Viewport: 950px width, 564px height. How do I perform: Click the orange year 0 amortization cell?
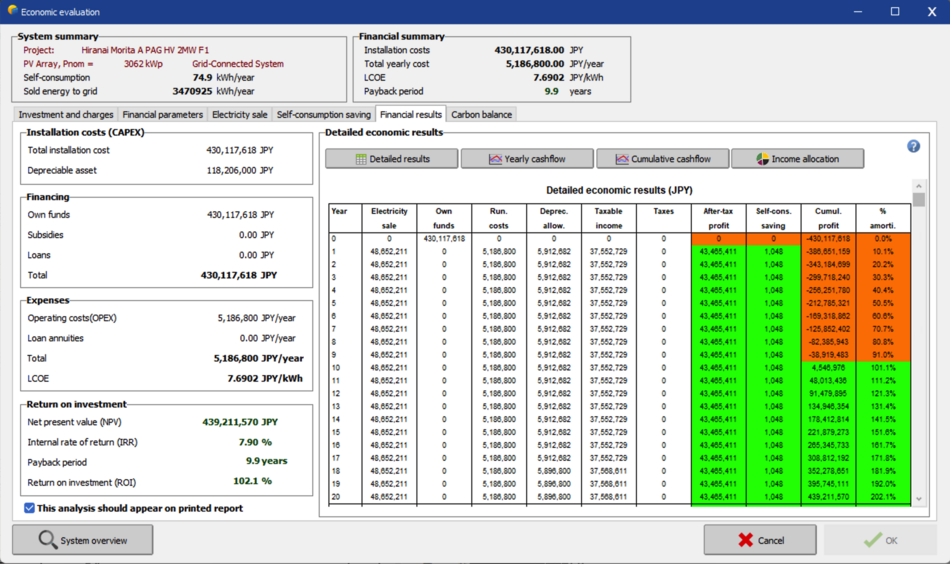click(x=883, y=239)
